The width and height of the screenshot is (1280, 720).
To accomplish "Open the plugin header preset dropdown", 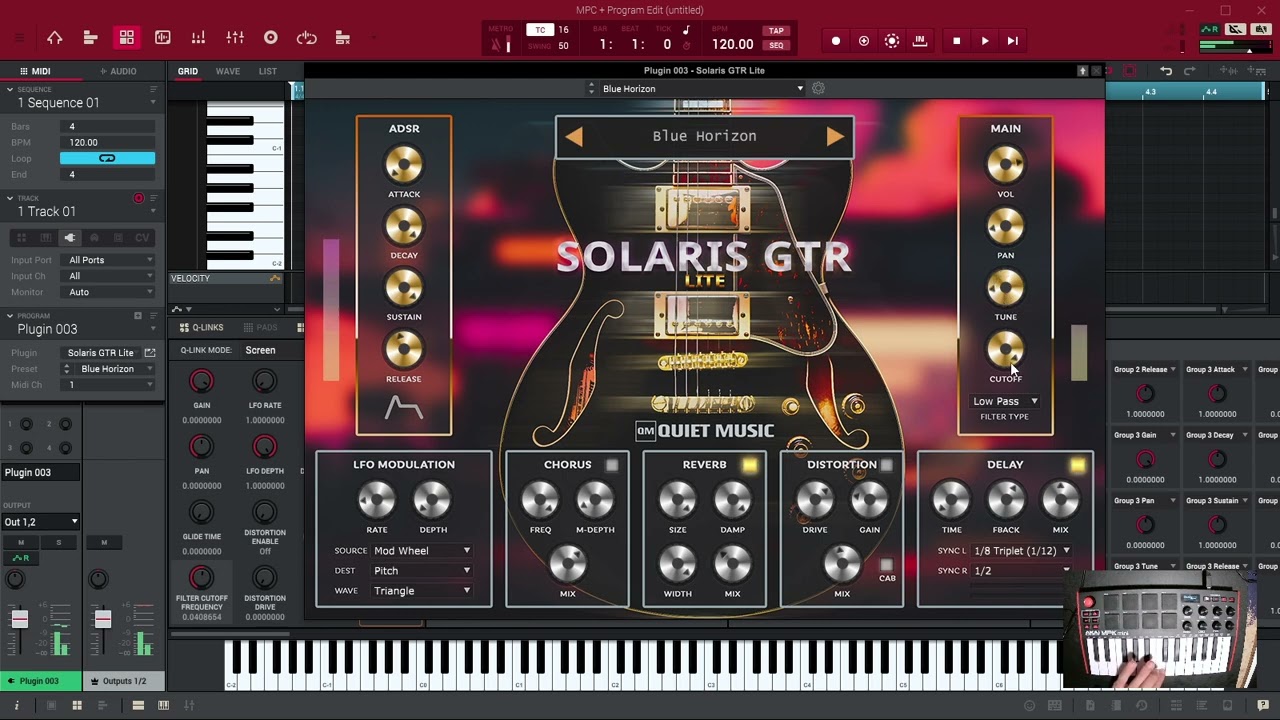I will point(700,89).
